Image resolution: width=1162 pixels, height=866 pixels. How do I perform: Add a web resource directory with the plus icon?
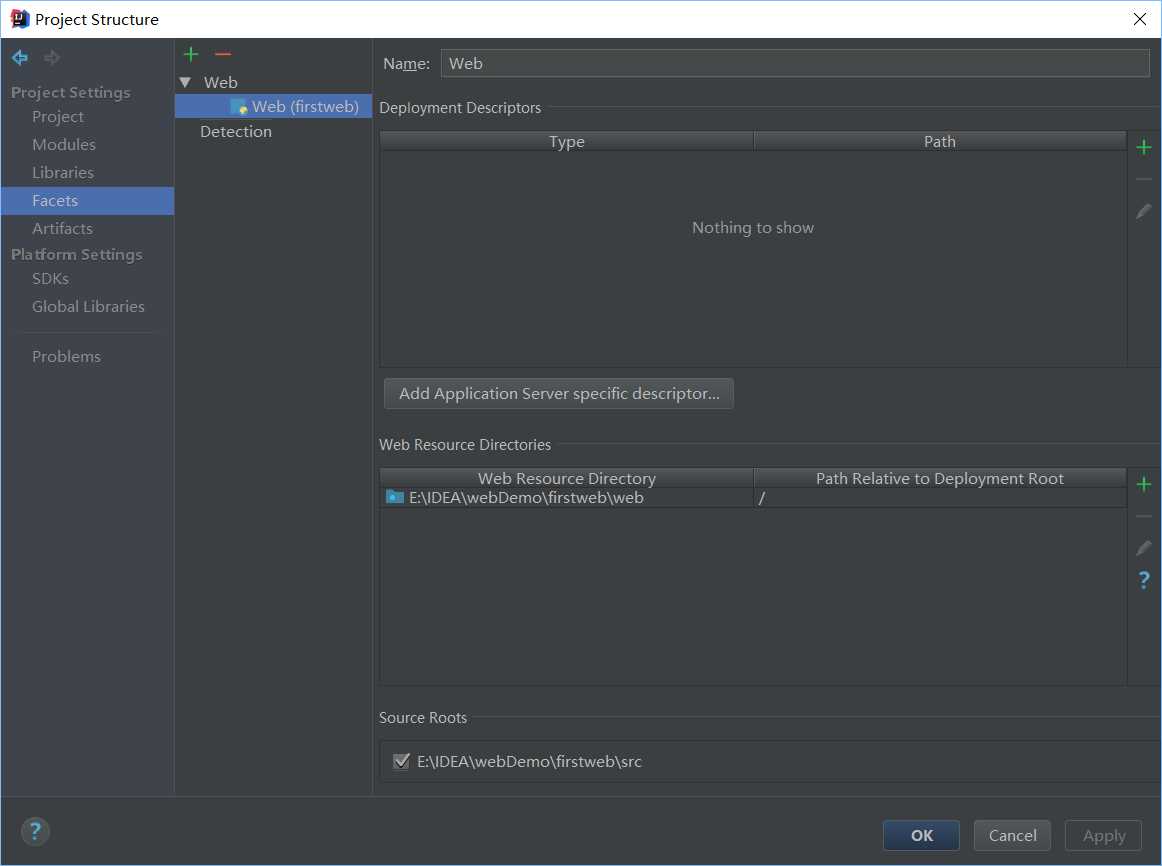1143,484
